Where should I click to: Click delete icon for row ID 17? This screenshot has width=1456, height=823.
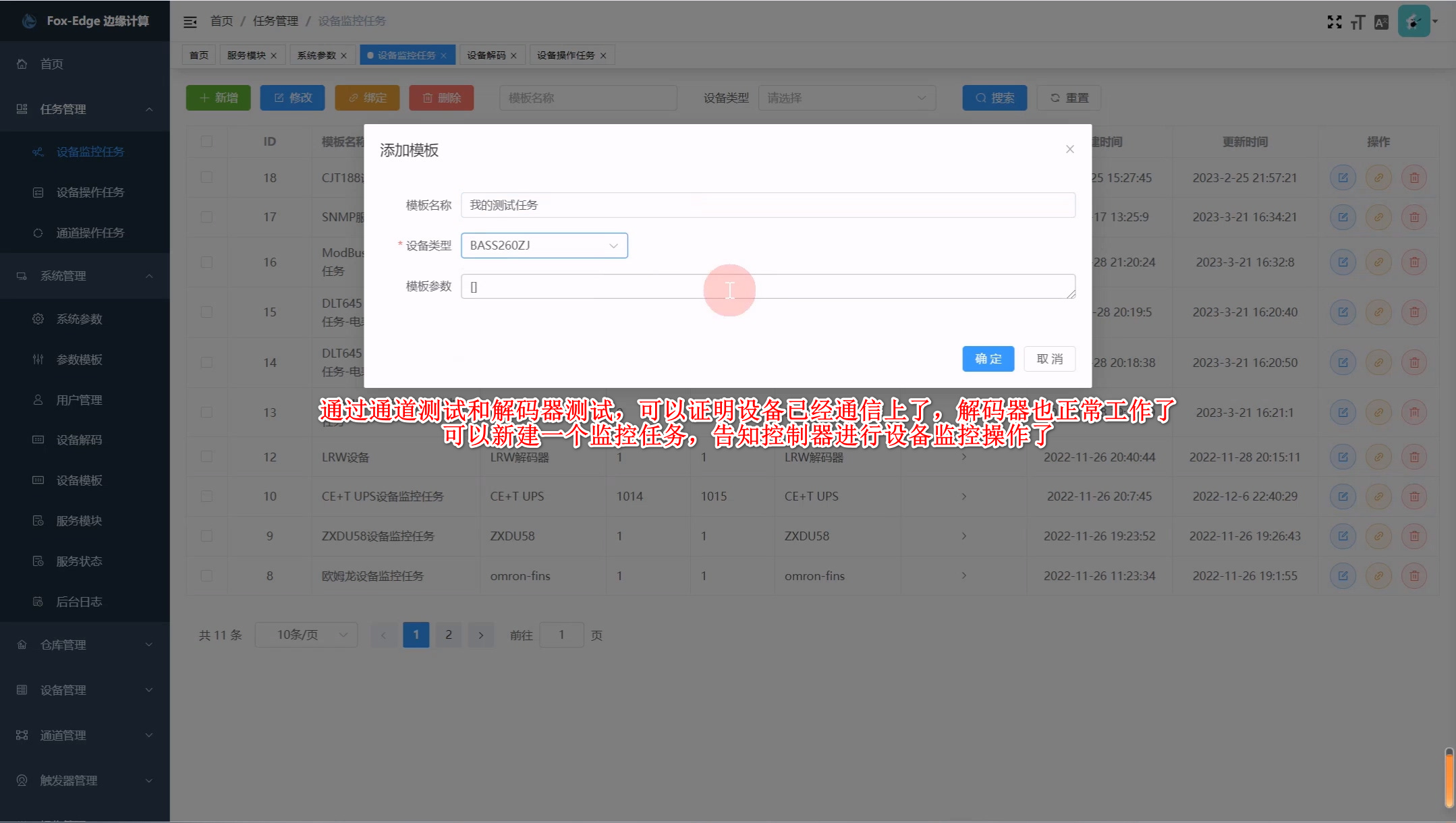[1414, 217]
